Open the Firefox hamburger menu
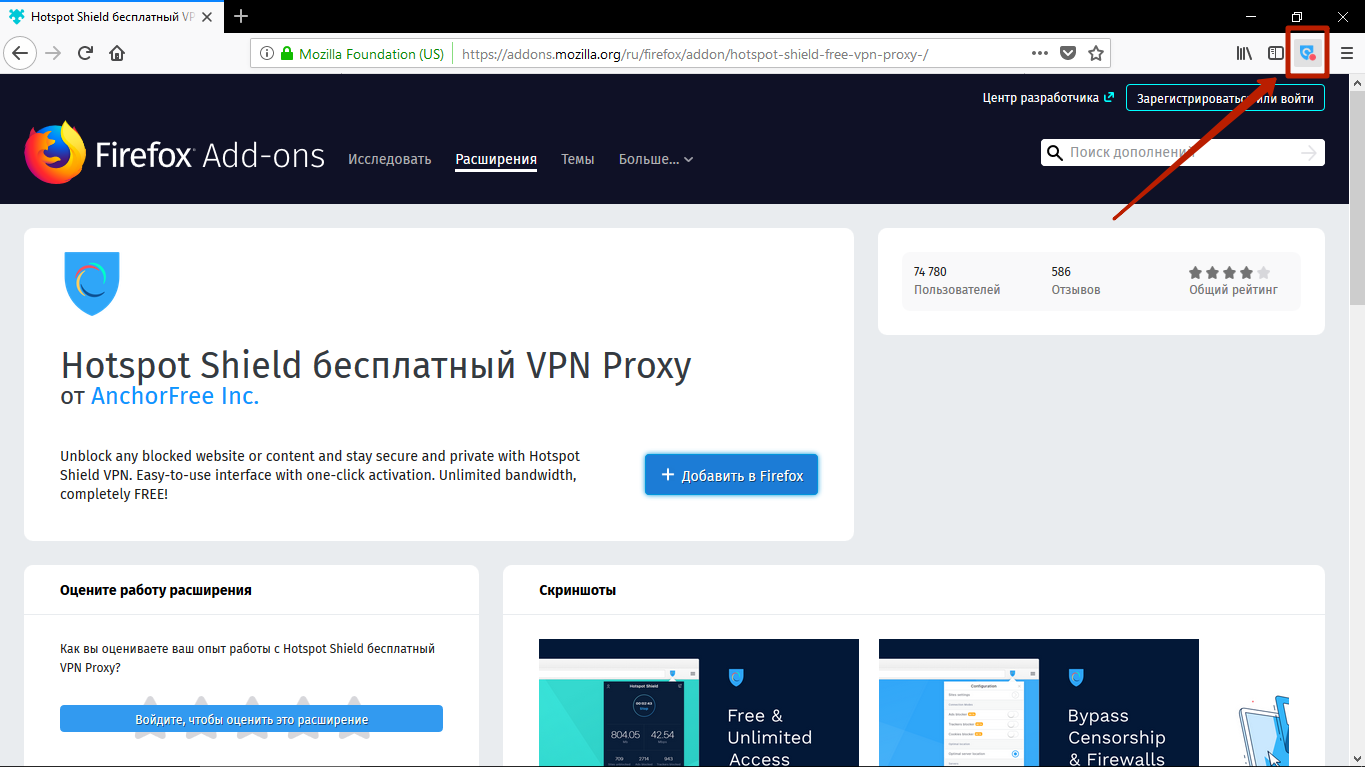The image size is (1365, 767). pos(1346,53)
